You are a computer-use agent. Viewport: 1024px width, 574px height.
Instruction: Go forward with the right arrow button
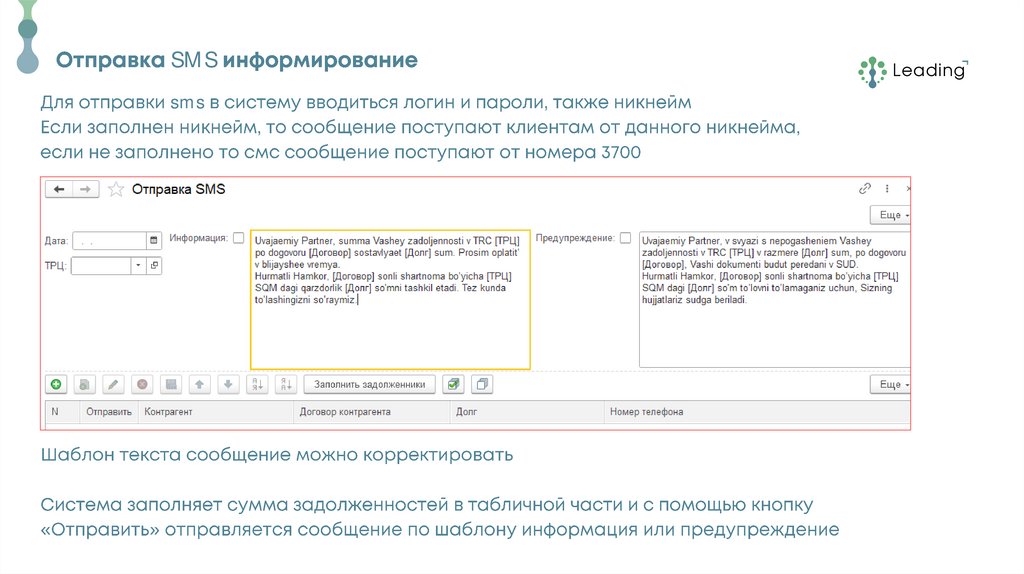[86, 189]
